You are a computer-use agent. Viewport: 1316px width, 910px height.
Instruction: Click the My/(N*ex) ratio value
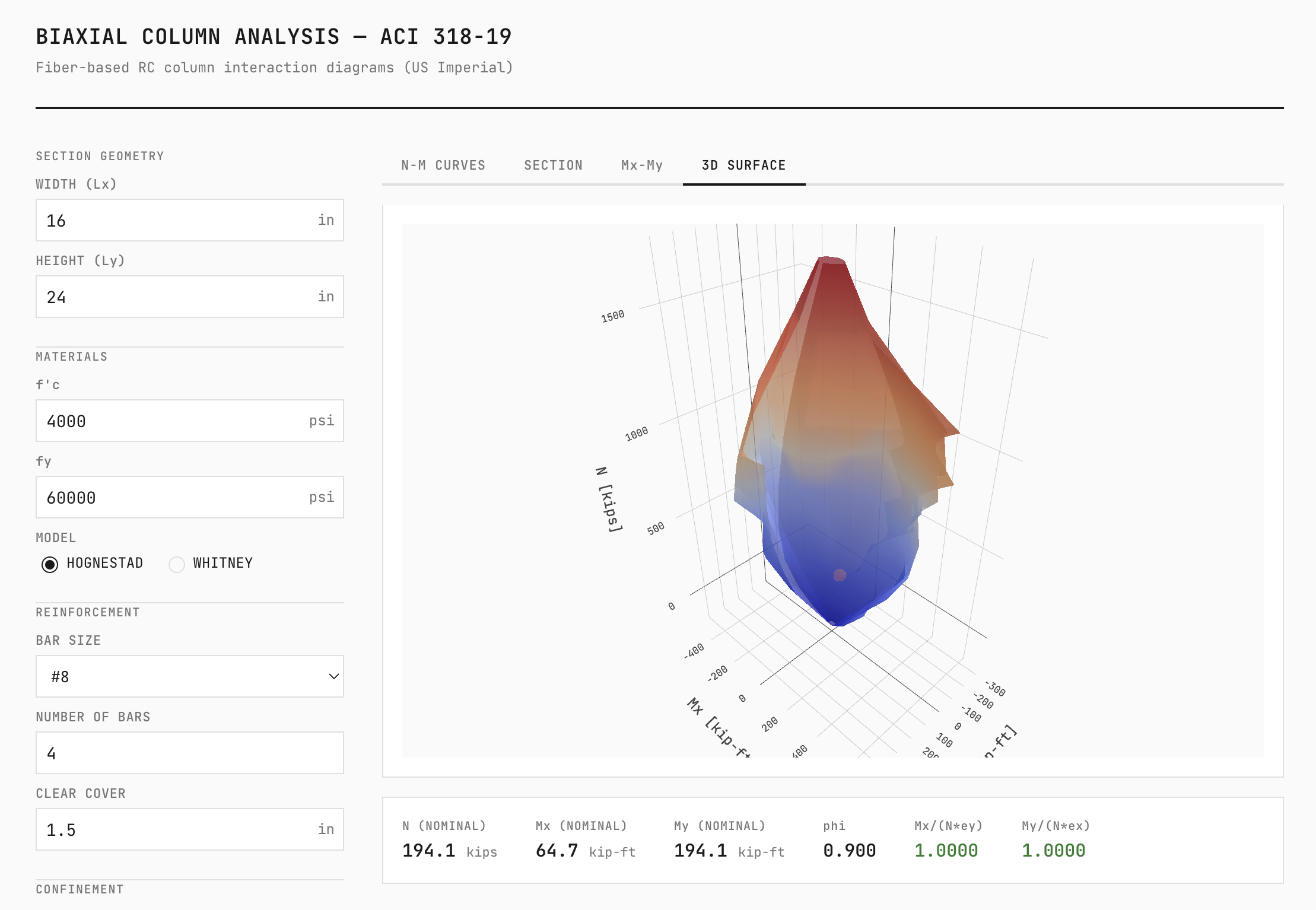1053,851
